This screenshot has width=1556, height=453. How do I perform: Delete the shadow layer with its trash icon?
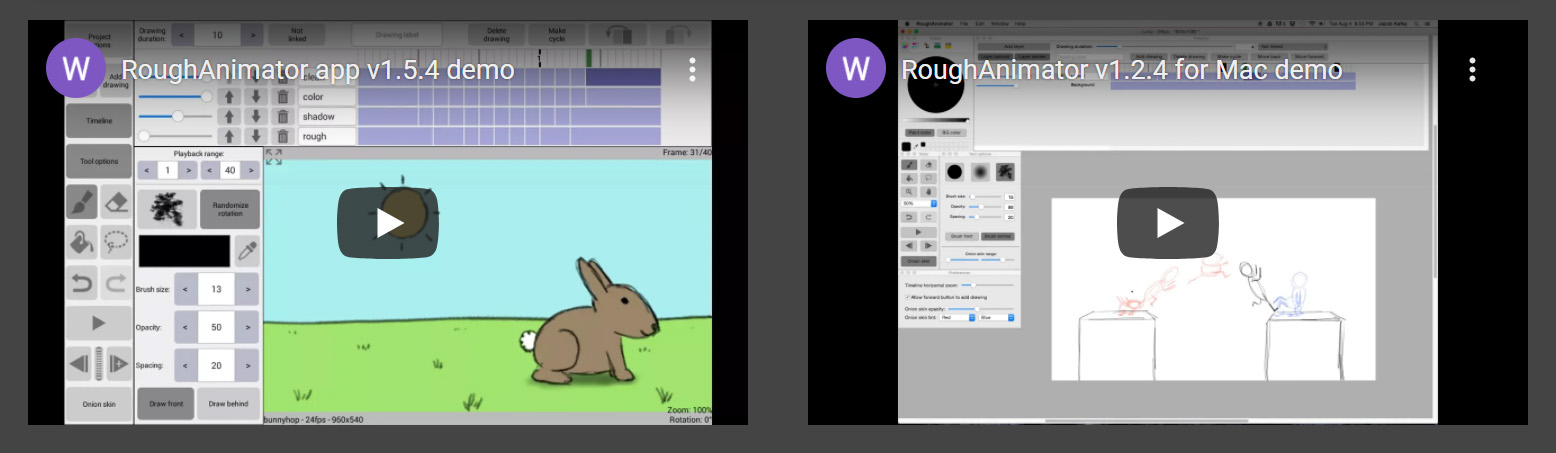283,116
